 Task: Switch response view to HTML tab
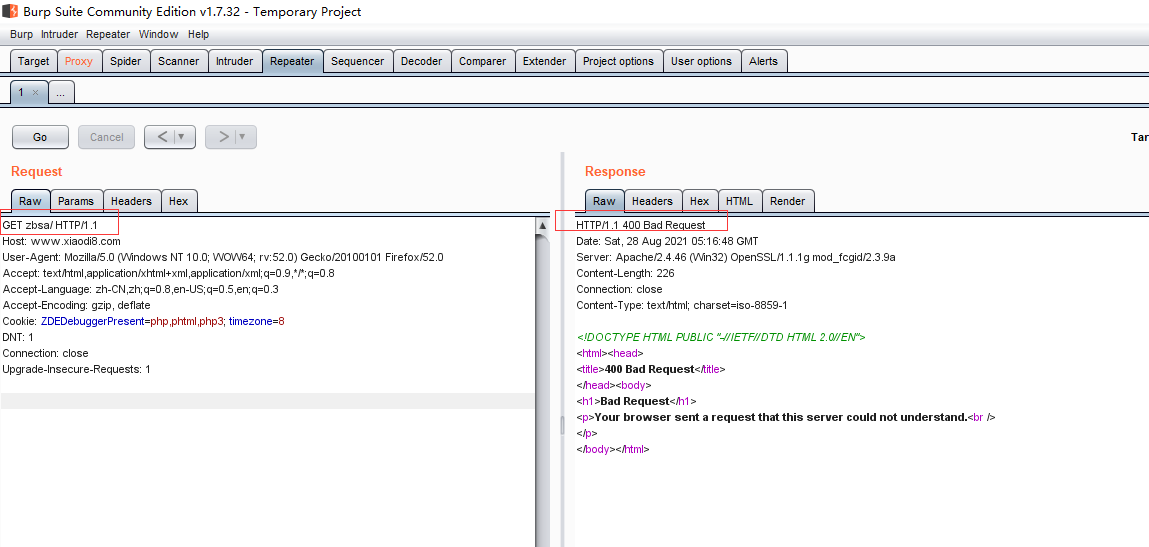[x=739, y=201]
